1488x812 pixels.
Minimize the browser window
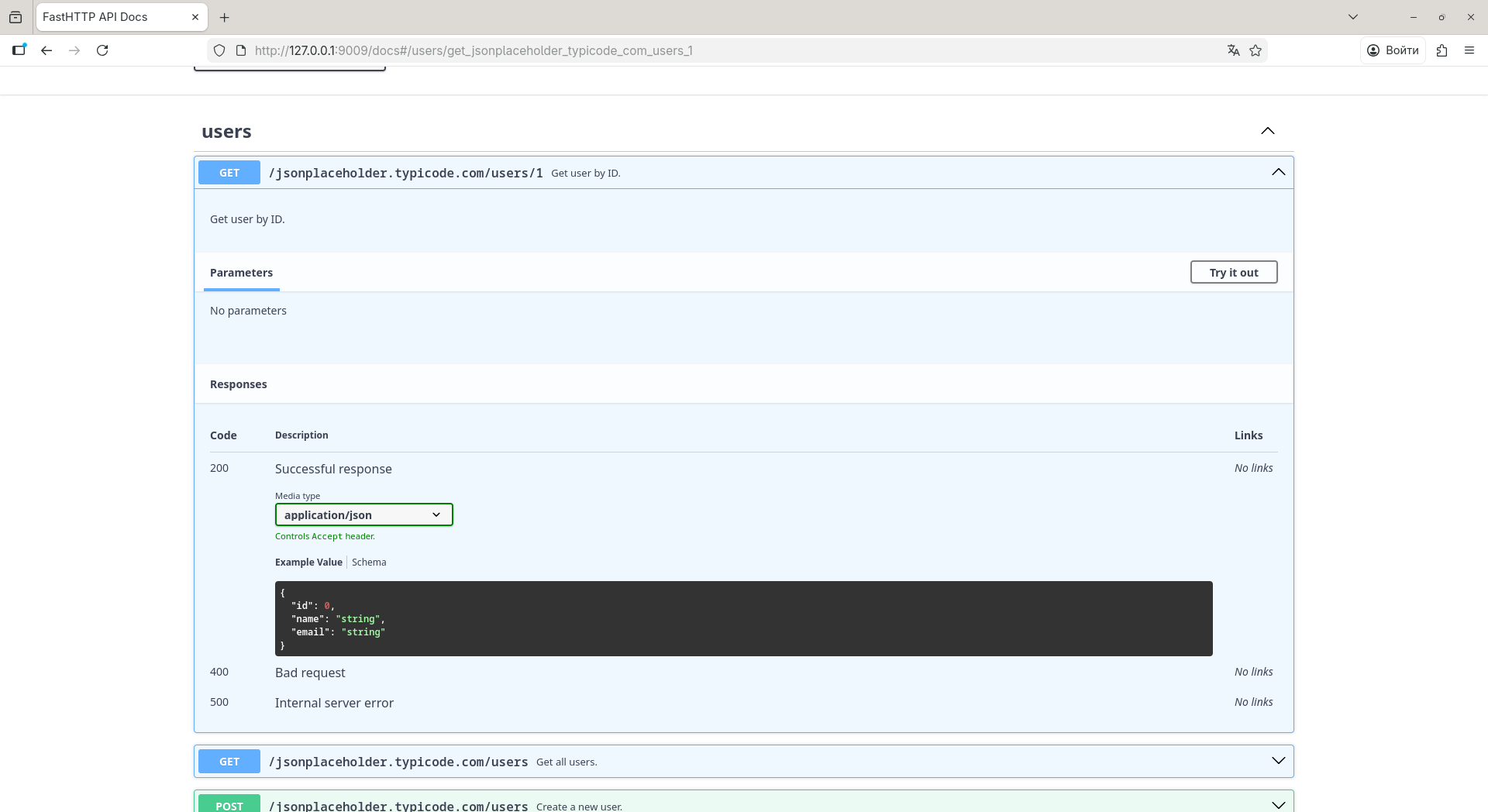coord(1414,17)
